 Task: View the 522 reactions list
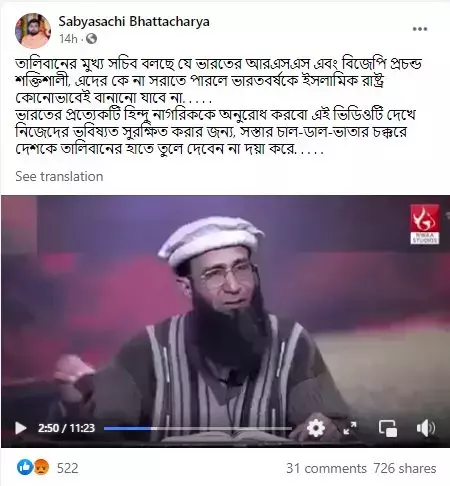click(67, 468)
